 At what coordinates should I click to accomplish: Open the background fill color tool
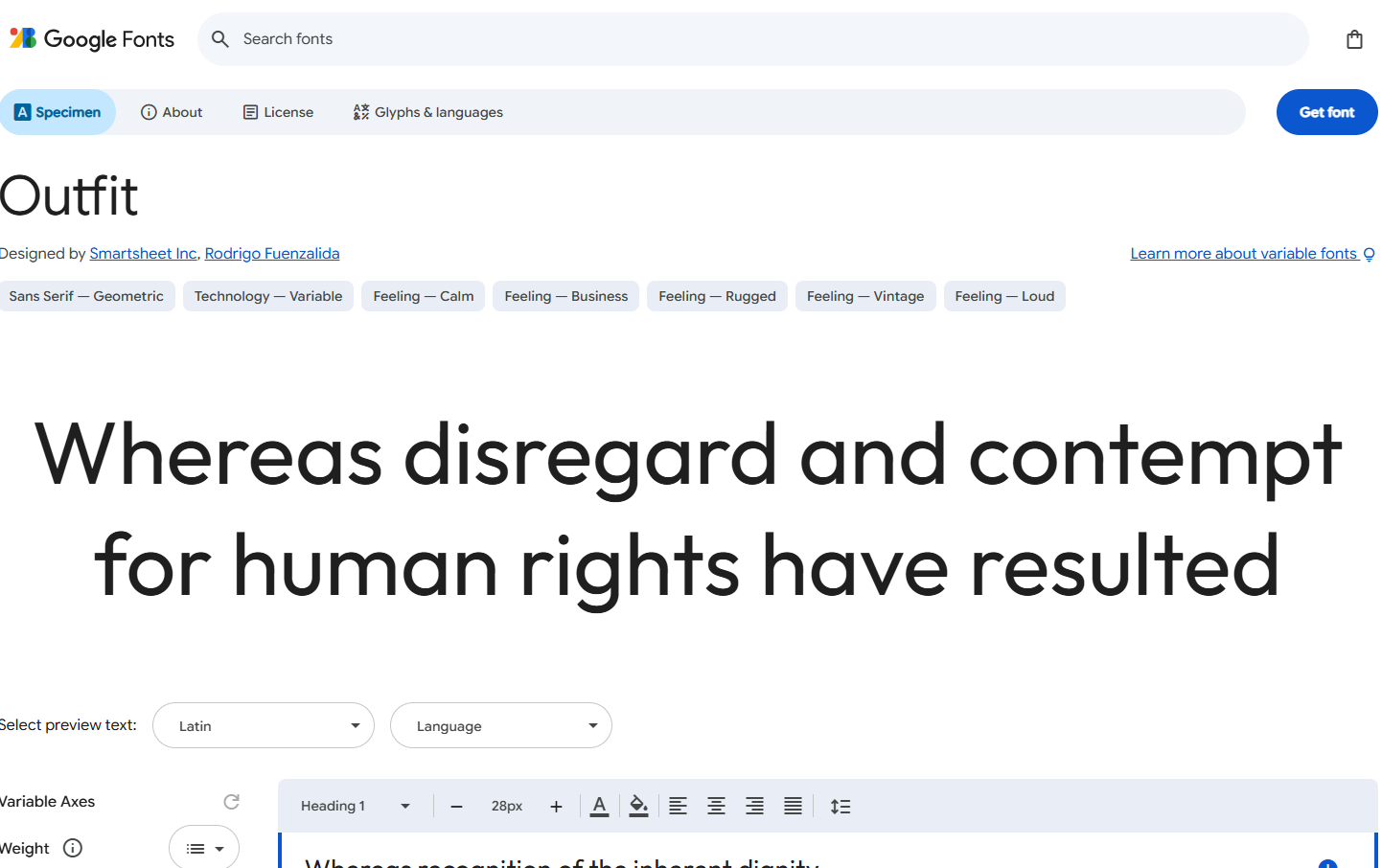pos(638,807)
